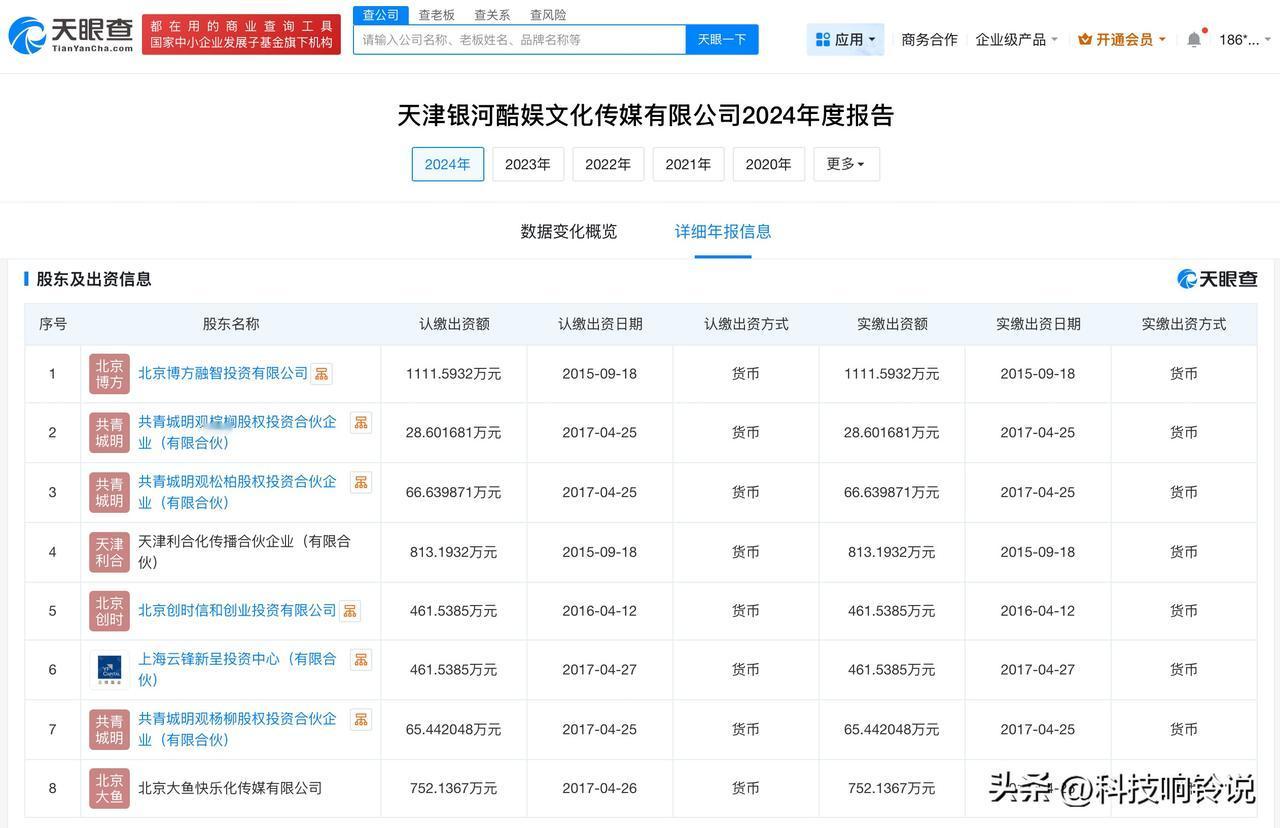Viewport: 1280px width, 828px height.
Task: Open equity structure icon for 北京博方融智投资有限公司
Action: click(321, 374)
